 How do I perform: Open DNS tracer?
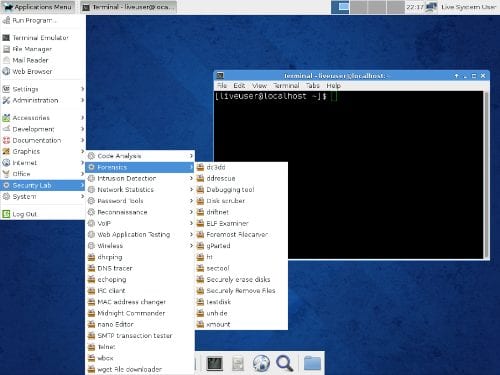(x=140, y=268)
